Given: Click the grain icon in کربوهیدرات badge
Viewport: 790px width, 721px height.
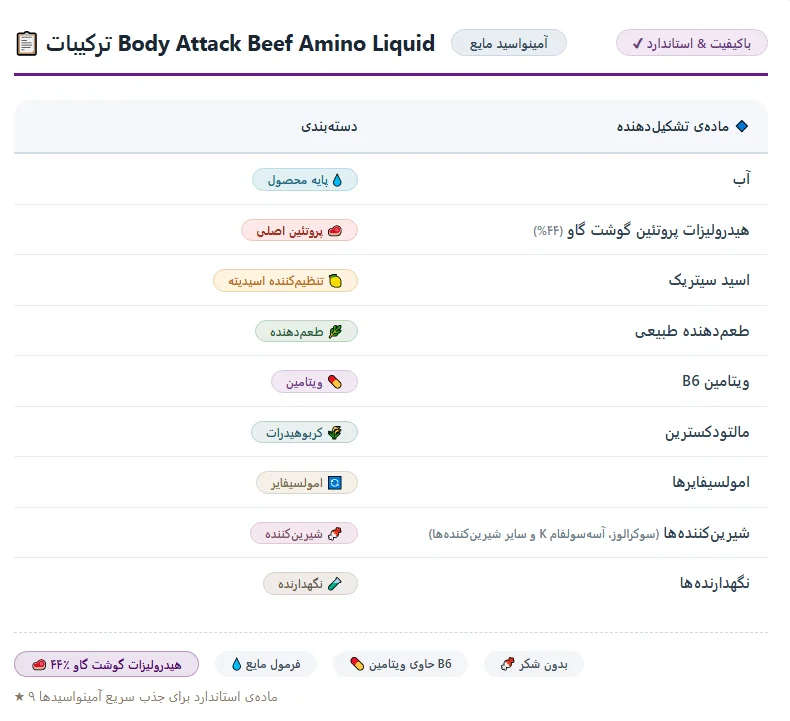Looking at the screenshot, I should point(335,432).
